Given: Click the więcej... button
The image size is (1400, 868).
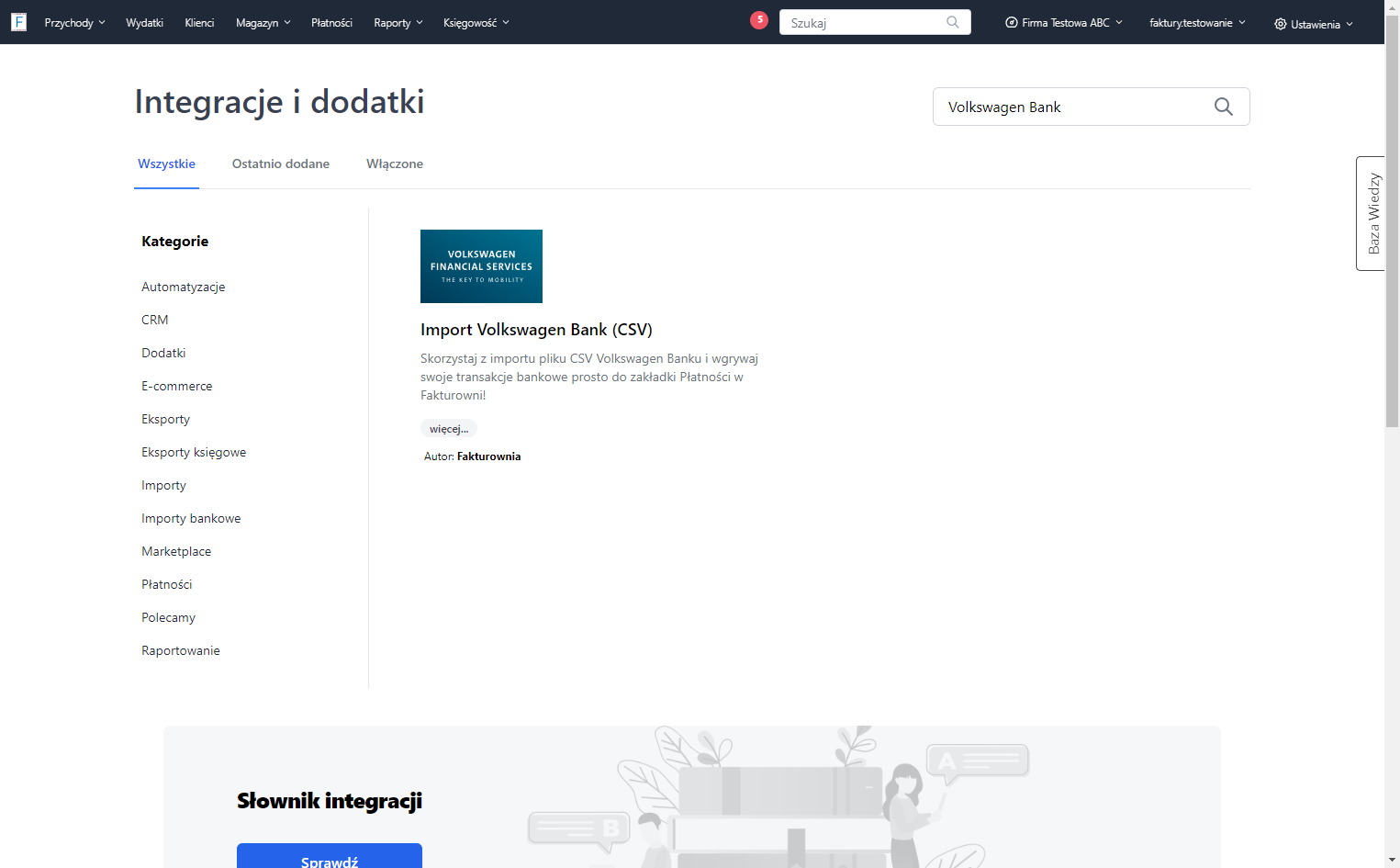Looking at the screenshot, I should point(449,429).
